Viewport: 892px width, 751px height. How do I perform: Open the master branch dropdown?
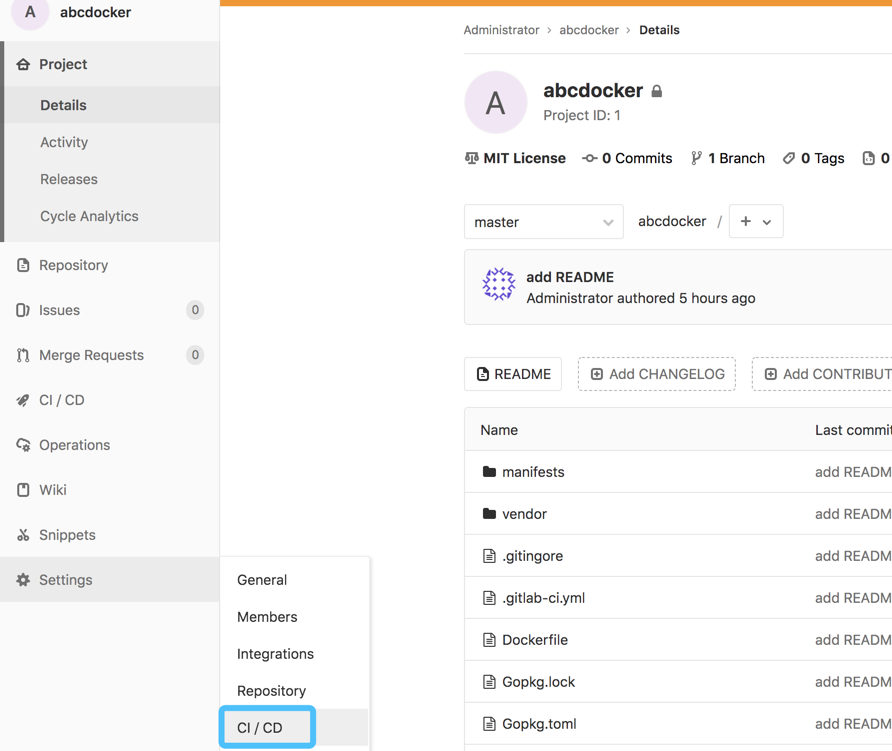point(543,222)
